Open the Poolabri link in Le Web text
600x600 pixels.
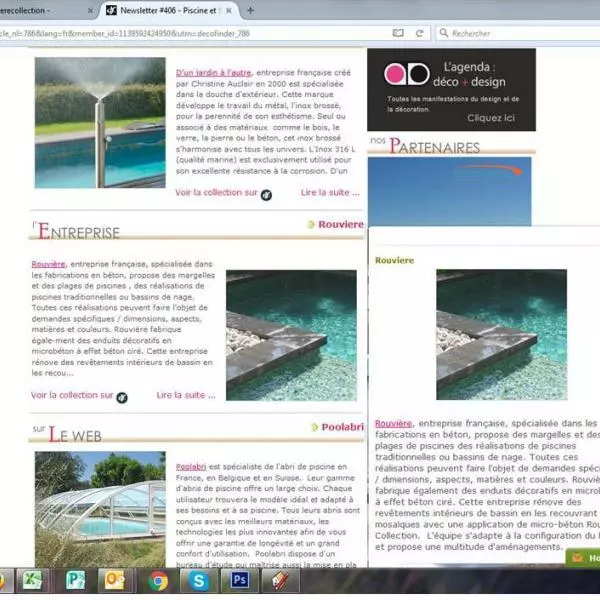click(190, 467)
